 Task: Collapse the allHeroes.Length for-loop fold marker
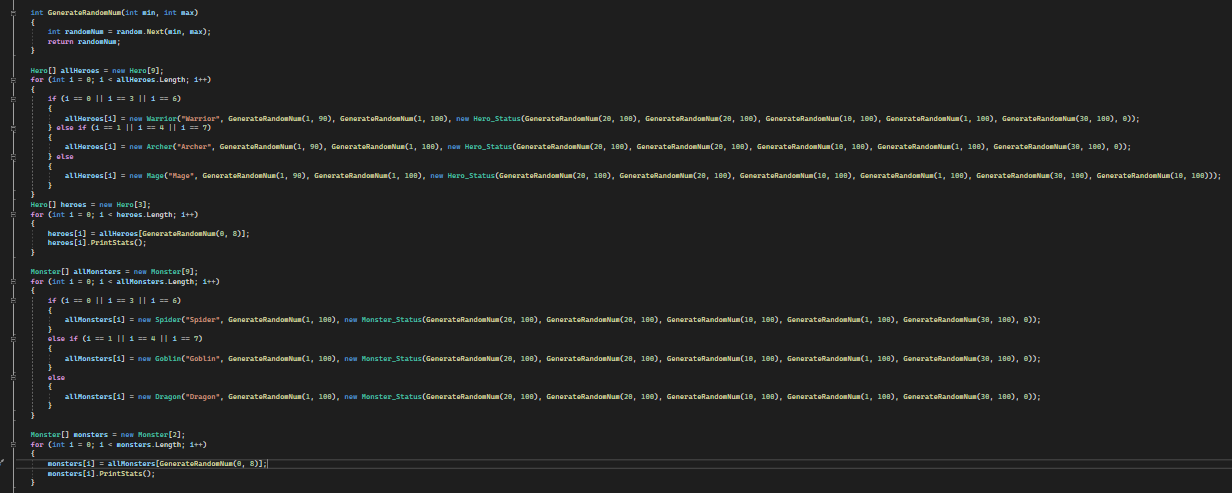[x=14, y=79]
